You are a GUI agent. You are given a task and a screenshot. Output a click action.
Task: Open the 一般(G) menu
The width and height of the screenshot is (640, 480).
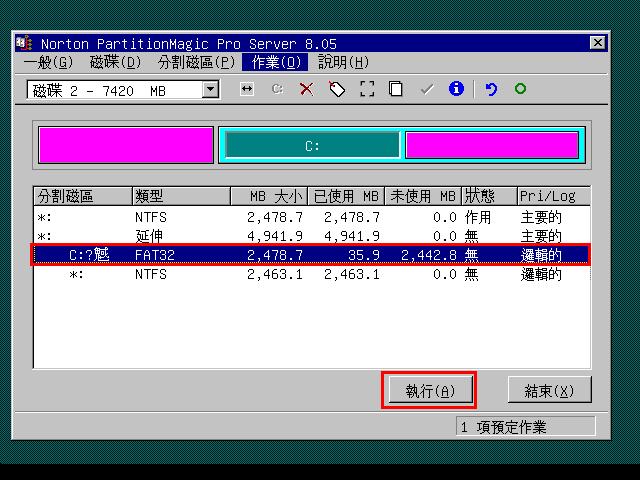coord(48,62)
